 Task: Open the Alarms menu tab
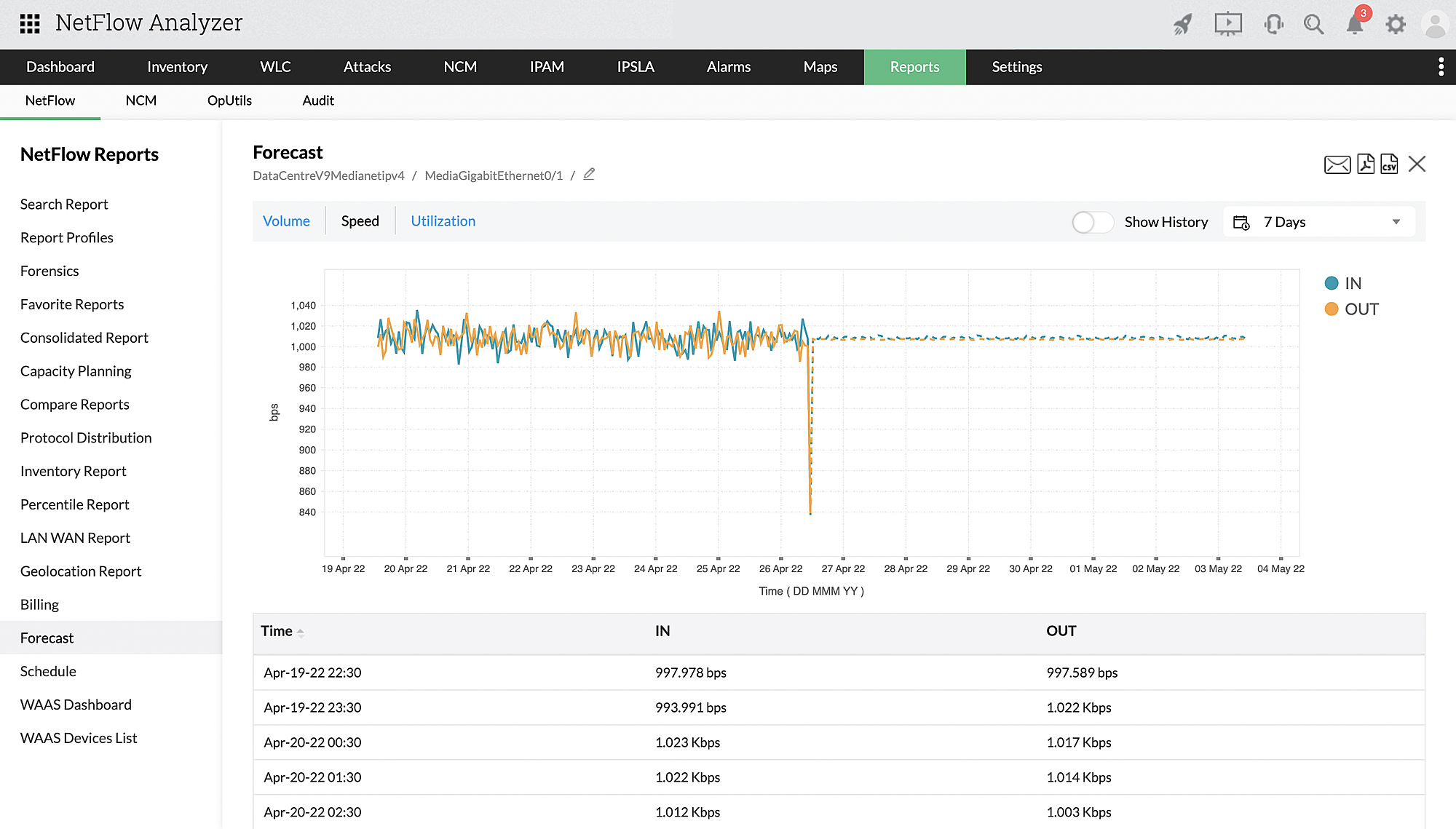tap(728, 67)
